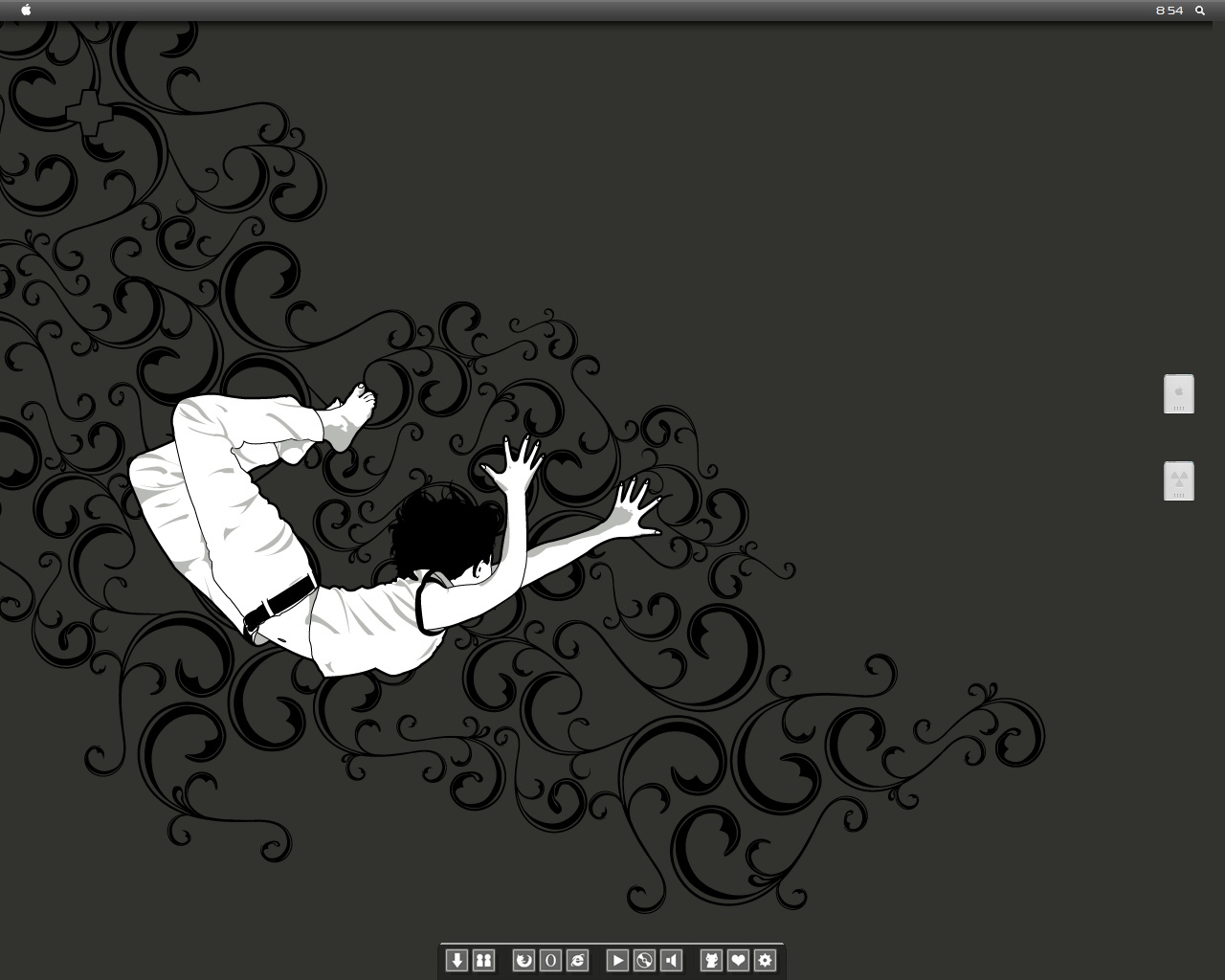Click the play triangle dock icon
The width and height of the screenshot is (1225, 980).
(x=617, y=960)
